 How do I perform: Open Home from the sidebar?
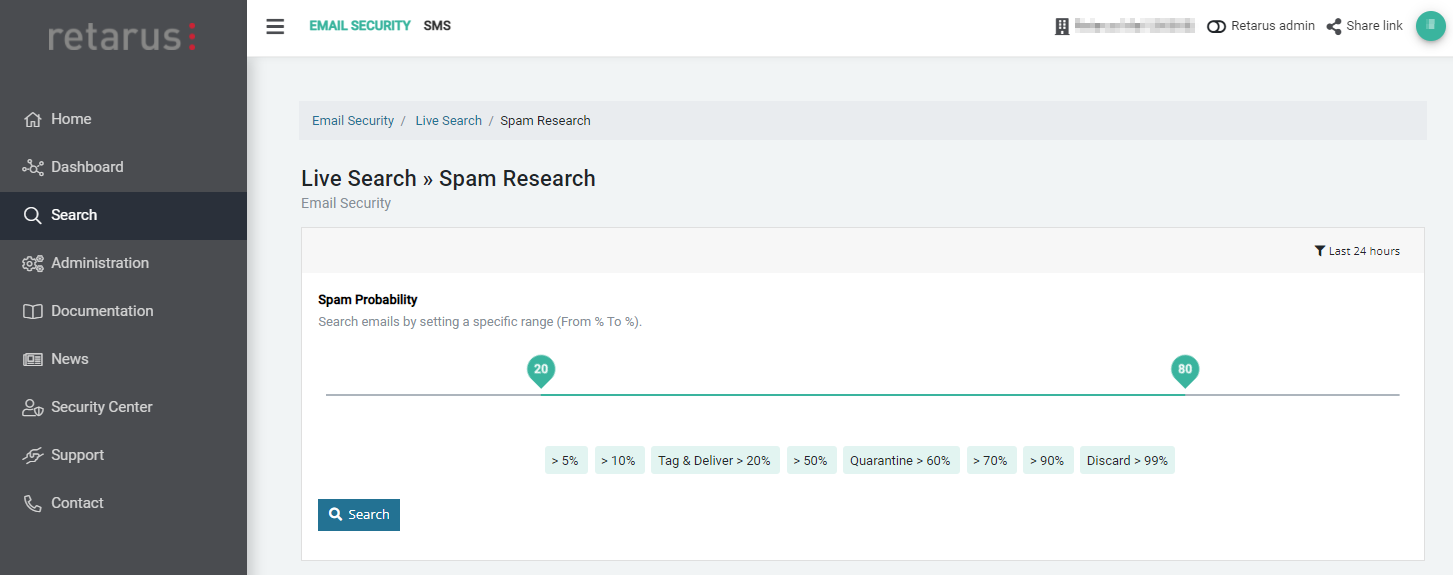point(70,119)
